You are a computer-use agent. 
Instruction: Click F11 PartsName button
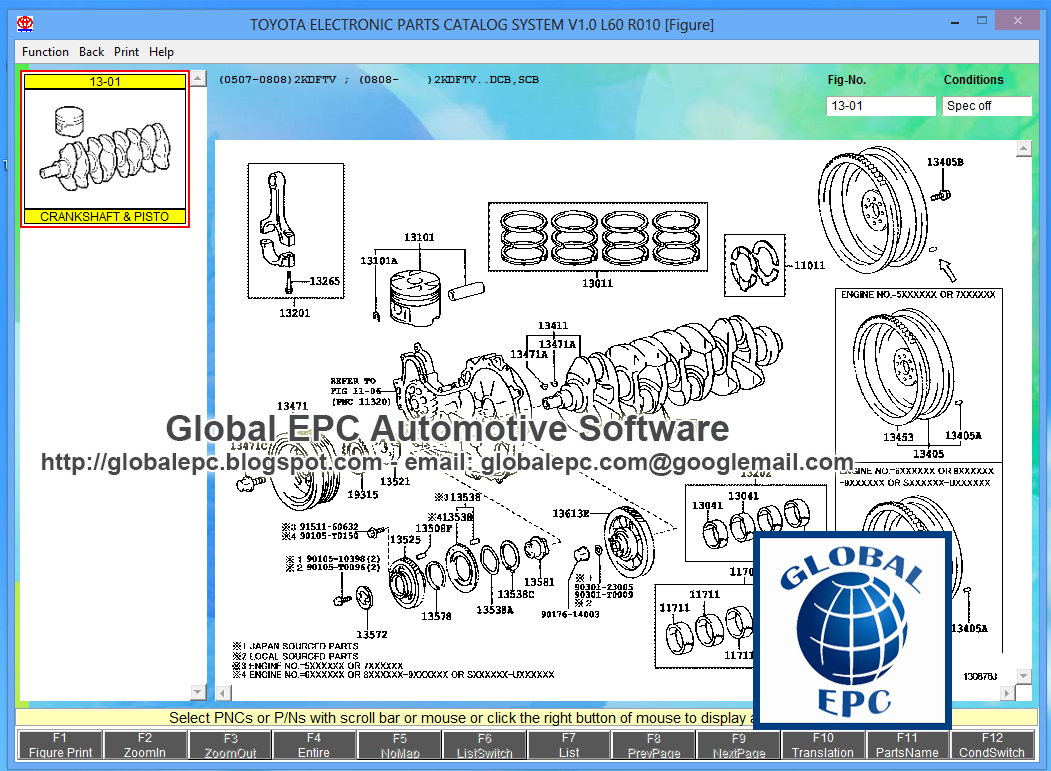[x=908, y=745]
